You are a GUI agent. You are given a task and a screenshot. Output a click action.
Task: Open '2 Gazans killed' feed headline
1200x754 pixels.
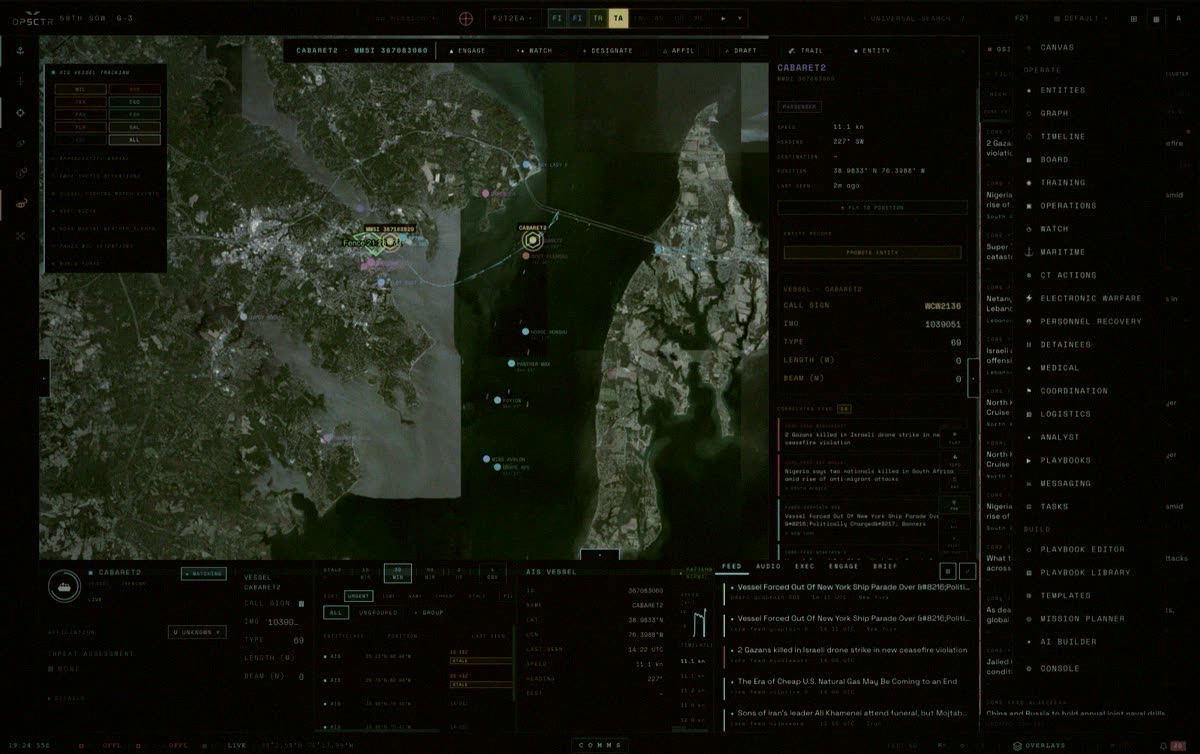[x=848, y=650]
